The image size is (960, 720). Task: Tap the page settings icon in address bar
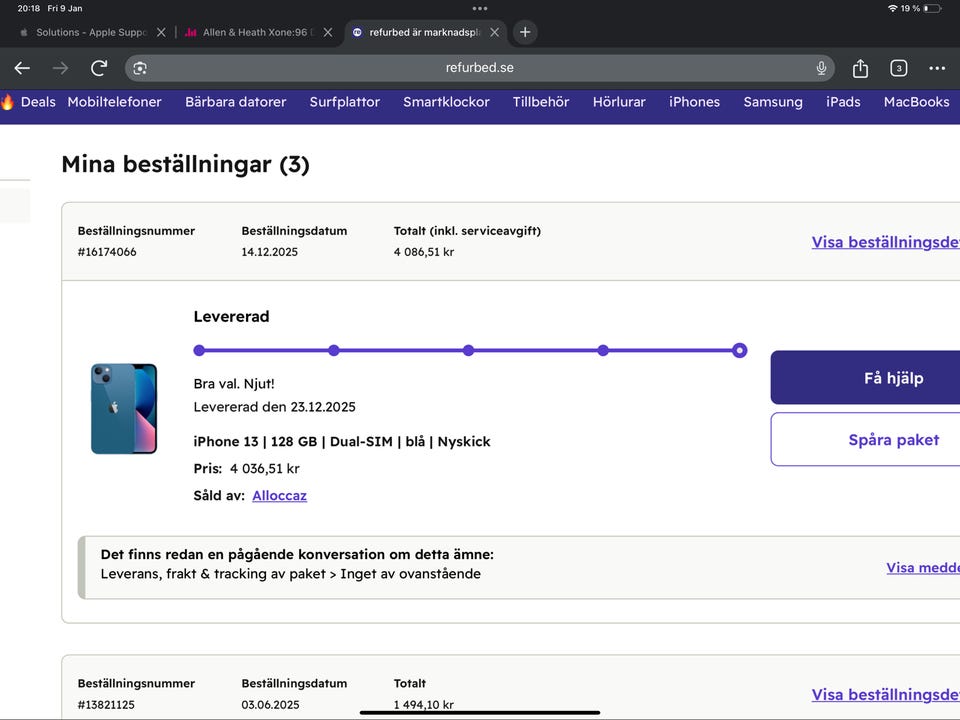[140, 68]
